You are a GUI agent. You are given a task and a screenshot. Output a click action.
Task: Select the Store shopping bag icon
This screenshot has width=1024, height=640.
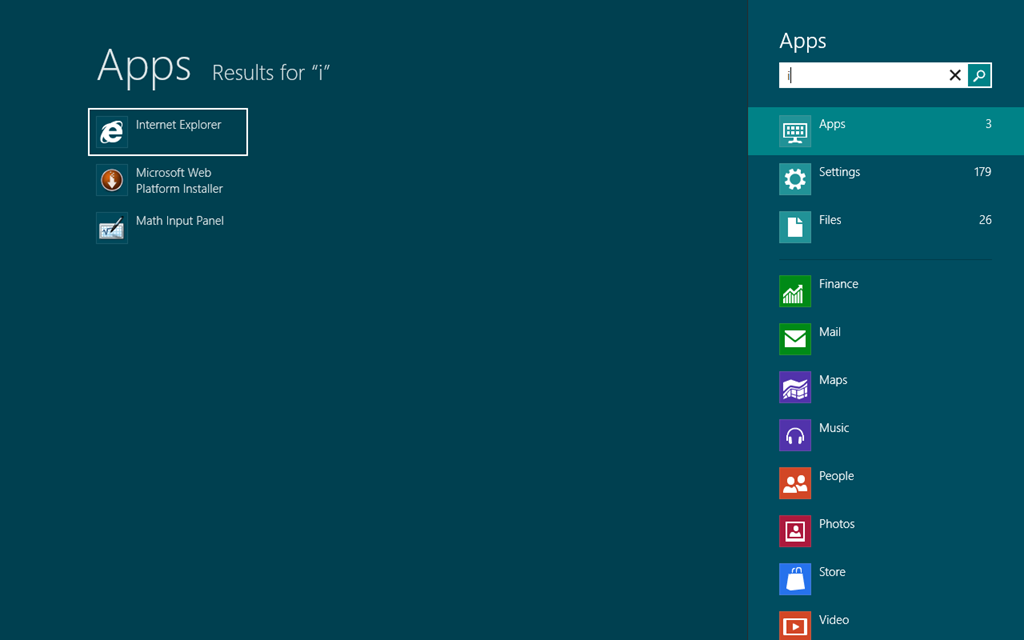pos(795,579)
